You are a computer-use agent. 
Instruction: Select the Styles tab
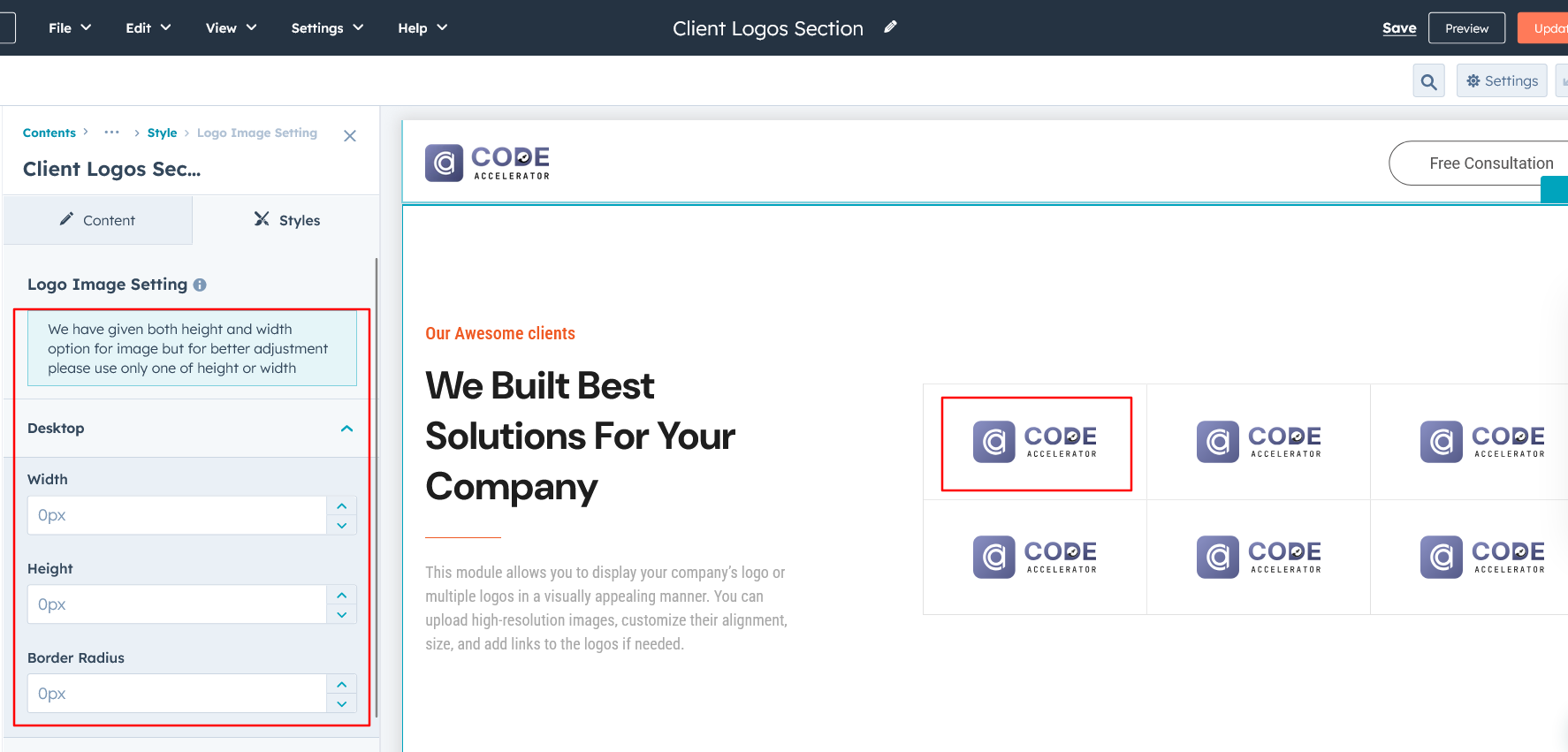coord(286,220)
